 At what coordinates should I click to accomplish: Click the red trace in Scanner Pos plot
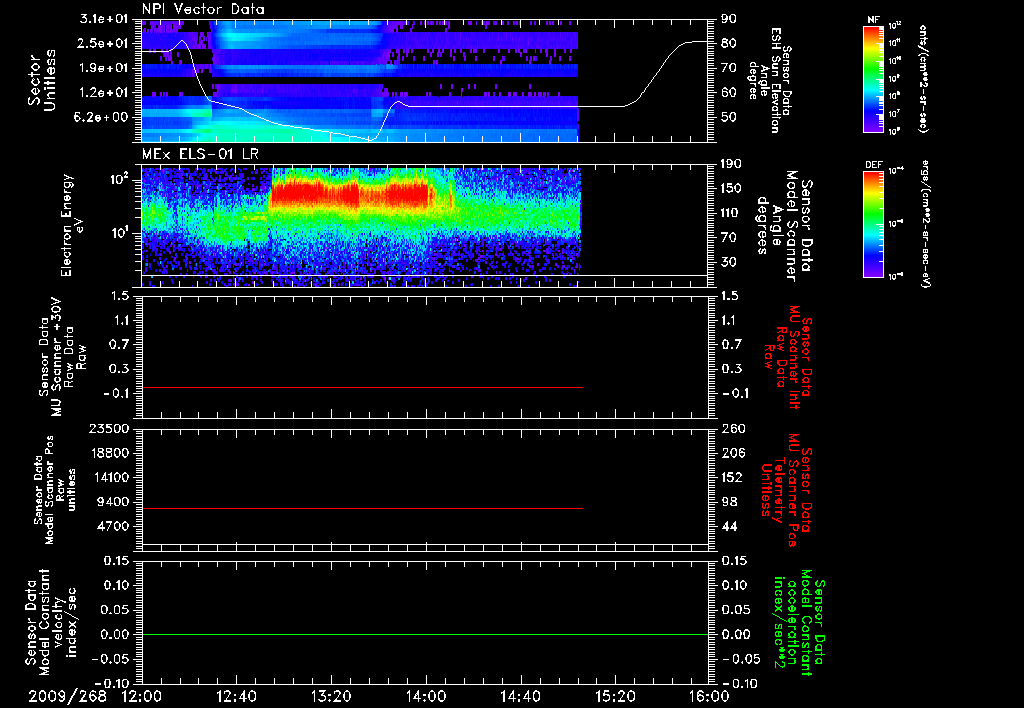tap(362, 508)
